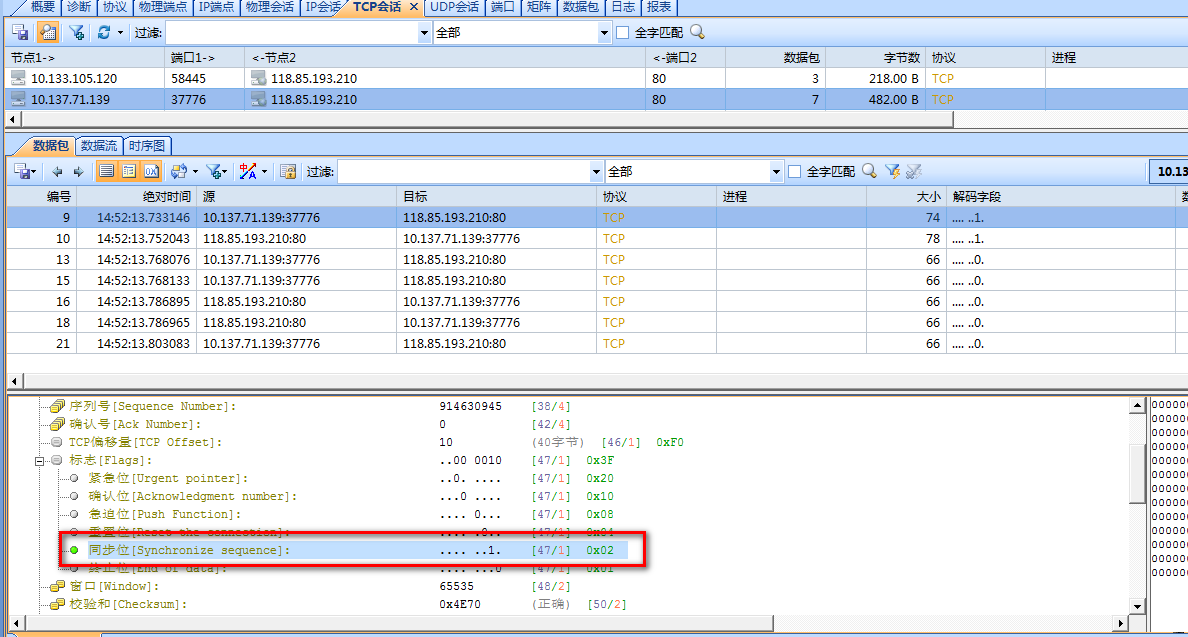This screenshot has height=637, width=1188.
Task: Click the decode pane vertical scrollbar down arrow
Action: point(1136,606)
